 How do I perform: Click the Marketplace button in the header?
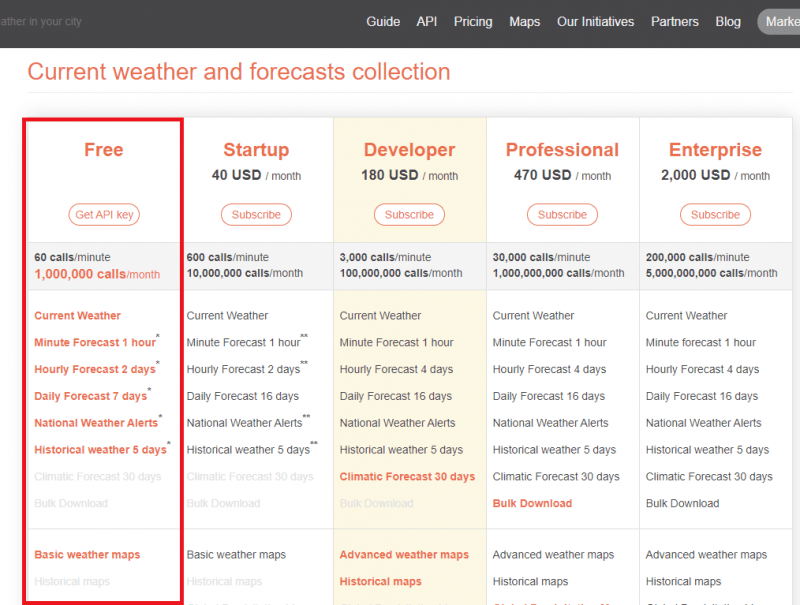780,22
